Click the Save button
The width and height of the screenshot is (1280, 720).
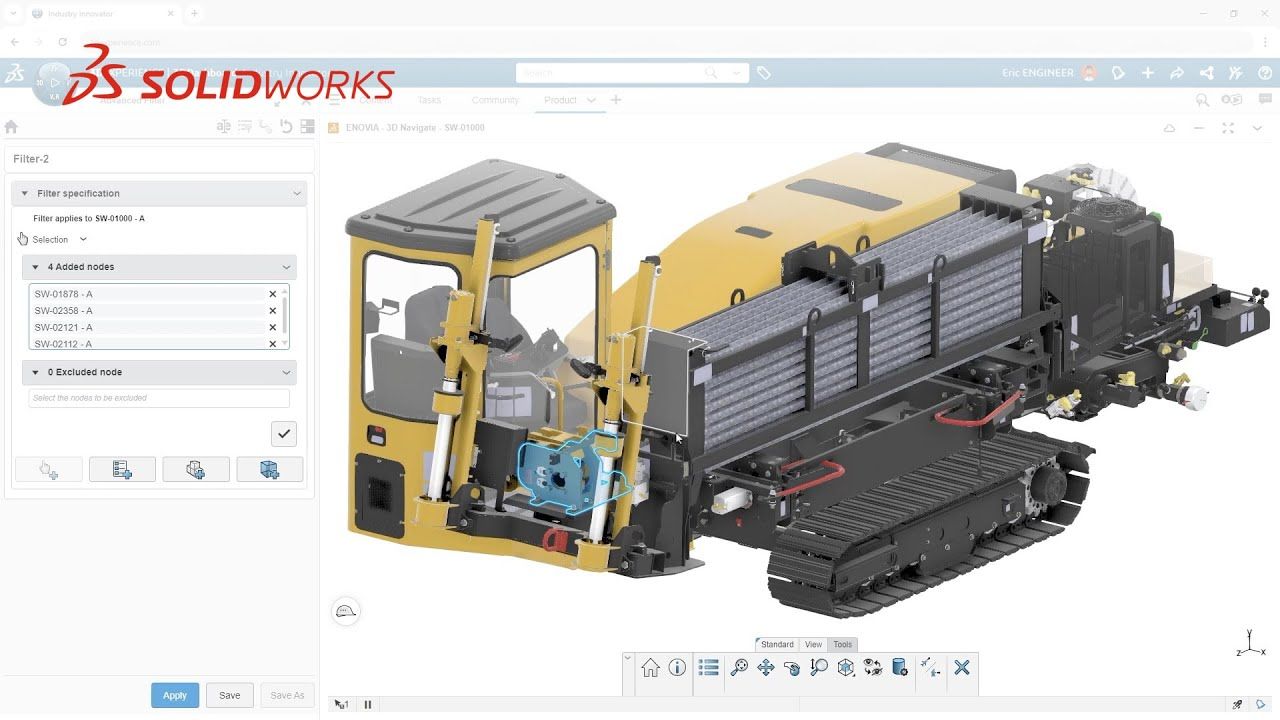[230, 695]
